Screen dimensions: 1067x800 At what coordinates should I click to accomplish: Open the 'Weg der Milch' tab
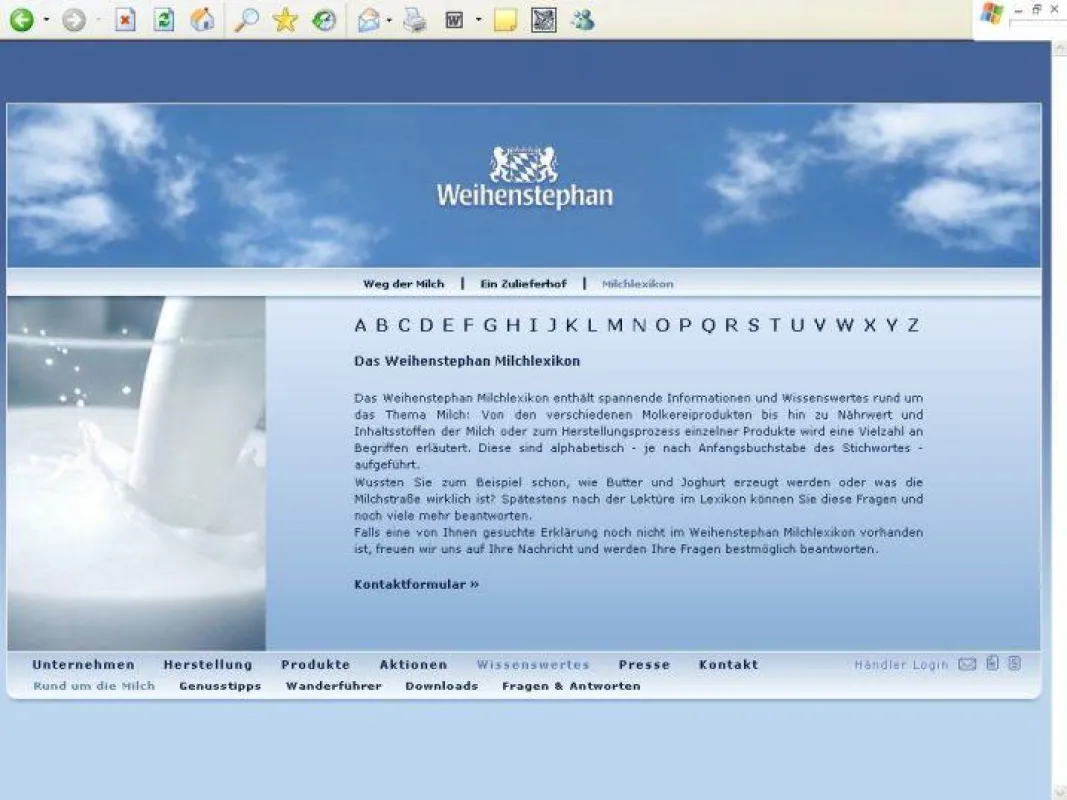404,284
